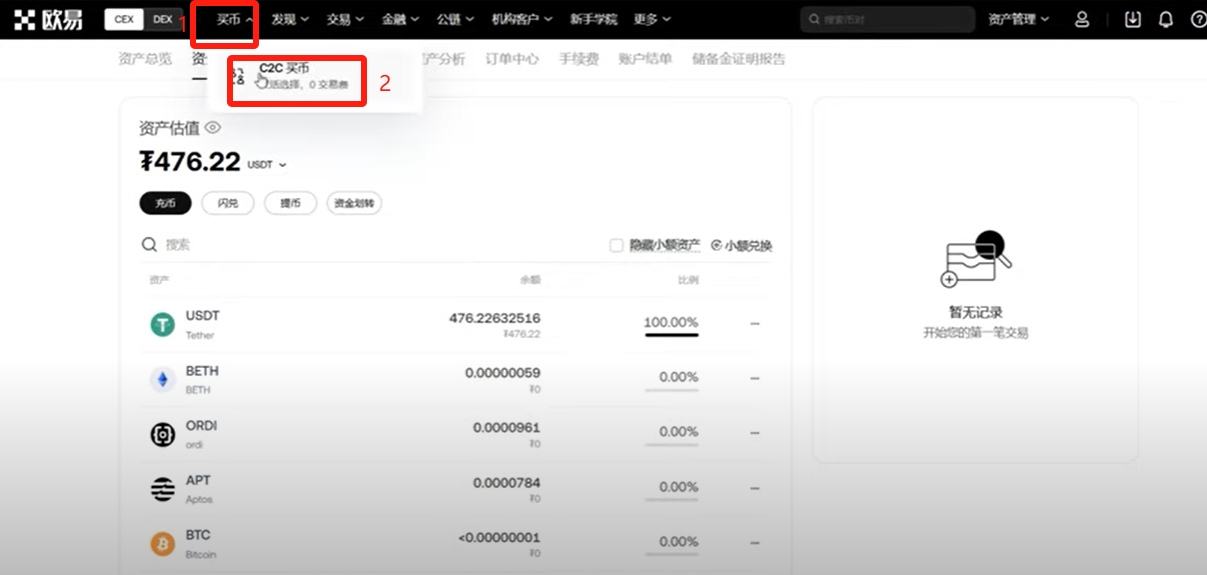Image resolution: width=1207 pixels, height=575 pixels.
Task: Click the 资金划转 transfer button
Action: point(354,203)
